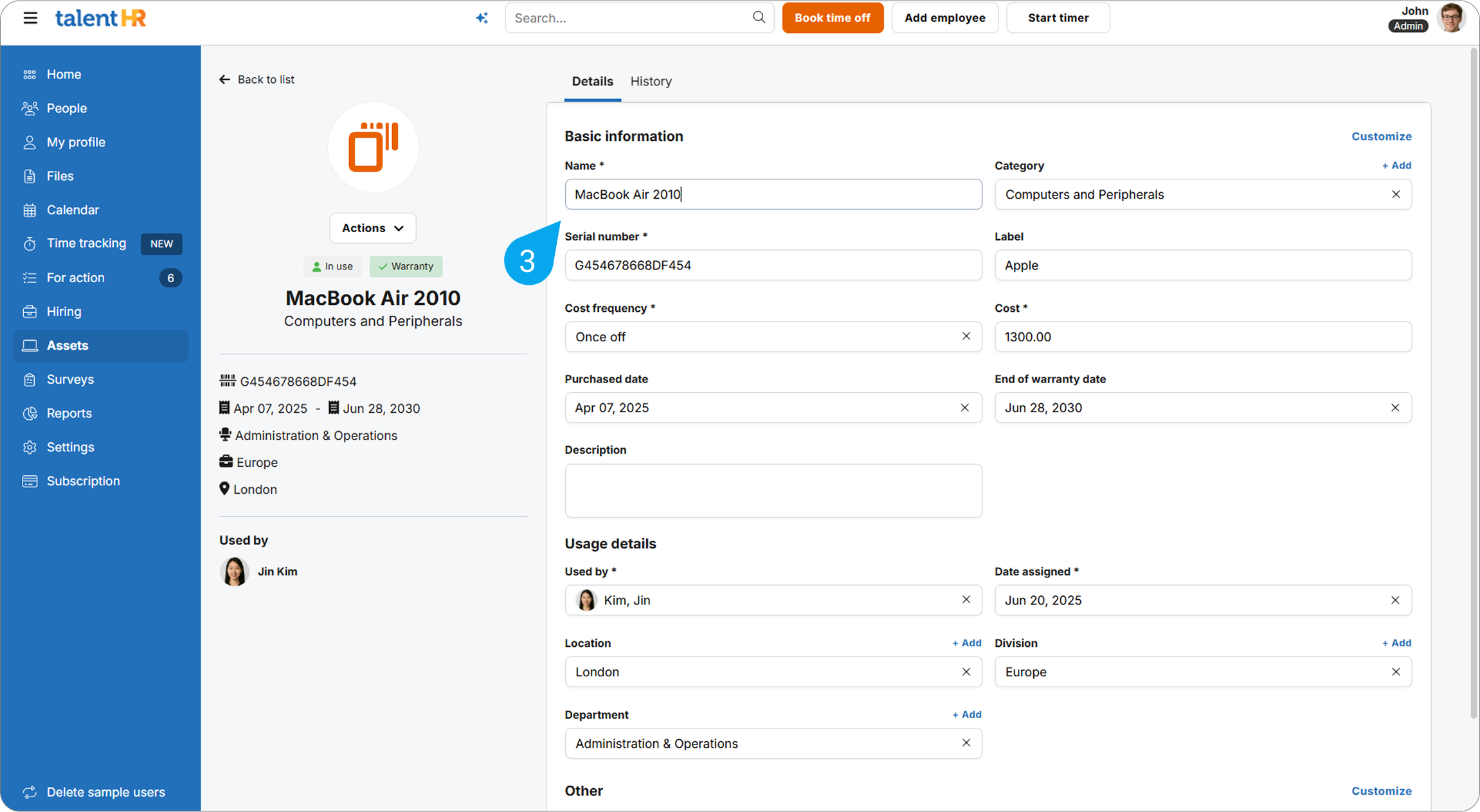Click the Reports pie chart icon
Screen dimensions: 1480x812
pyautogui.click(x=30, y=413)
